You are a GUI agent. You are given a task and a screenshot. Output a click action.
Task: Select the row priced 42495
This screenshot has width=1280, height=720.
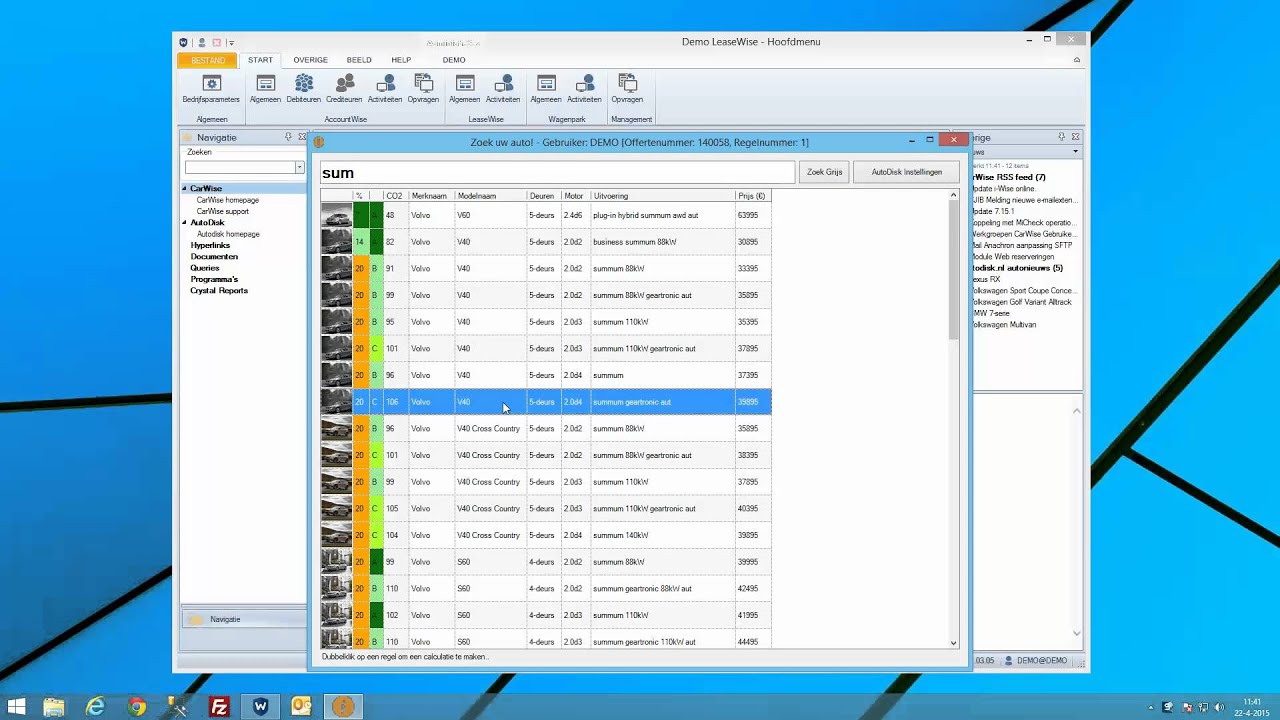(x=546, y=588)
